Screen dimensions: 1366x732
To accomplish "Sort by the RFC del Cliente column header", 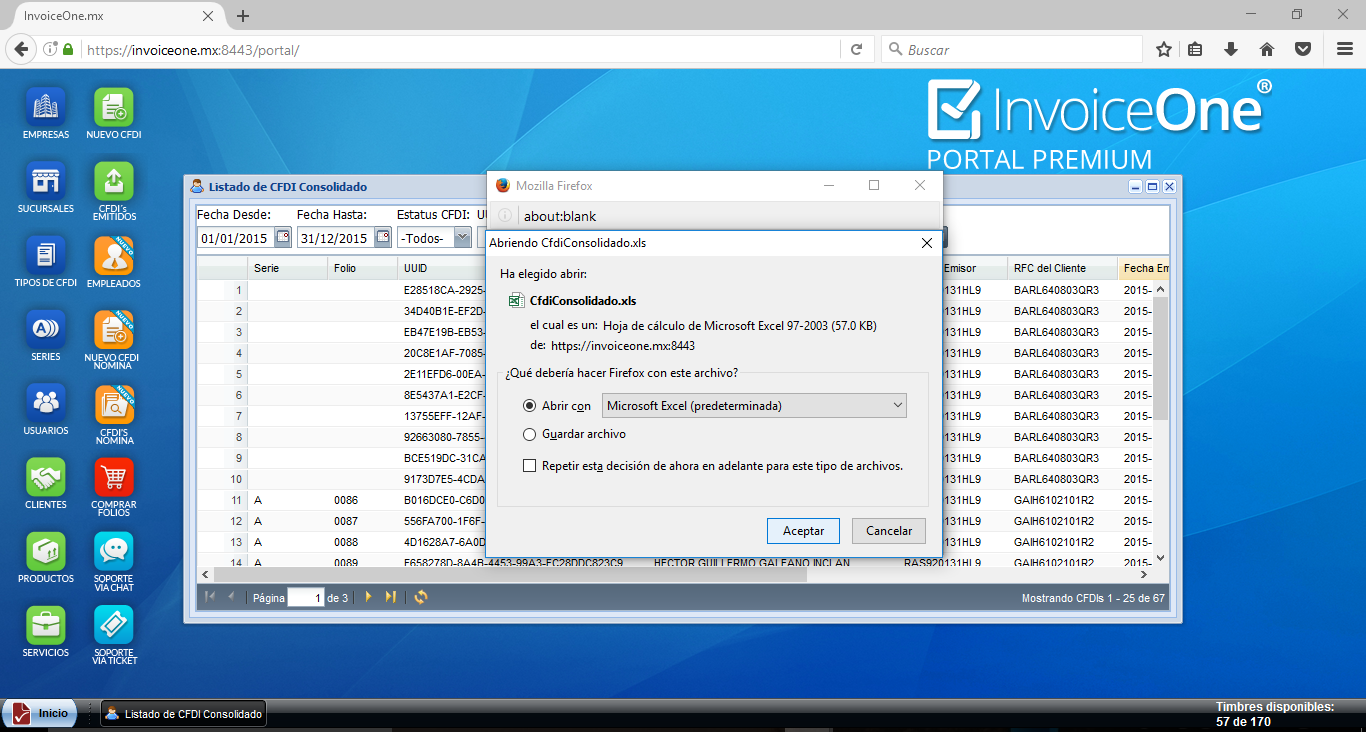I will (x=1062, y=268).
